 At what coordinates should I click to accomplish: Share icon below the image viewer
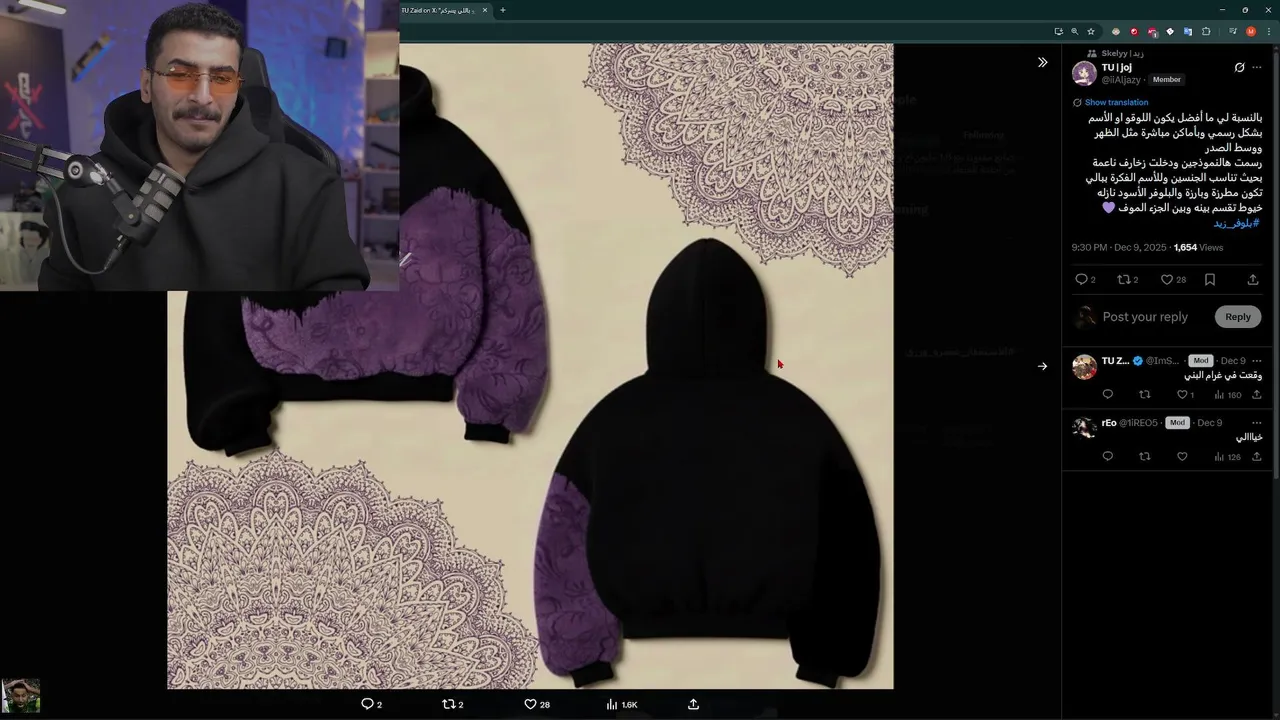click(693, 704)
